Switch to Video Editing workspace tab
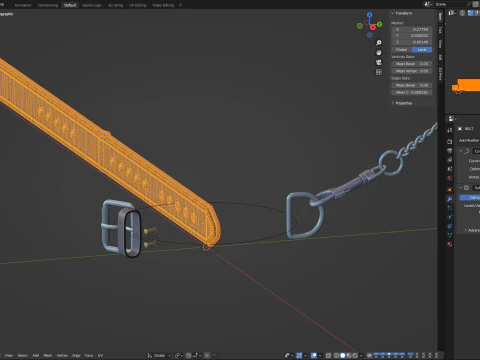The height and width of the screenshot is (360, 480). click(x=163, y=5)
